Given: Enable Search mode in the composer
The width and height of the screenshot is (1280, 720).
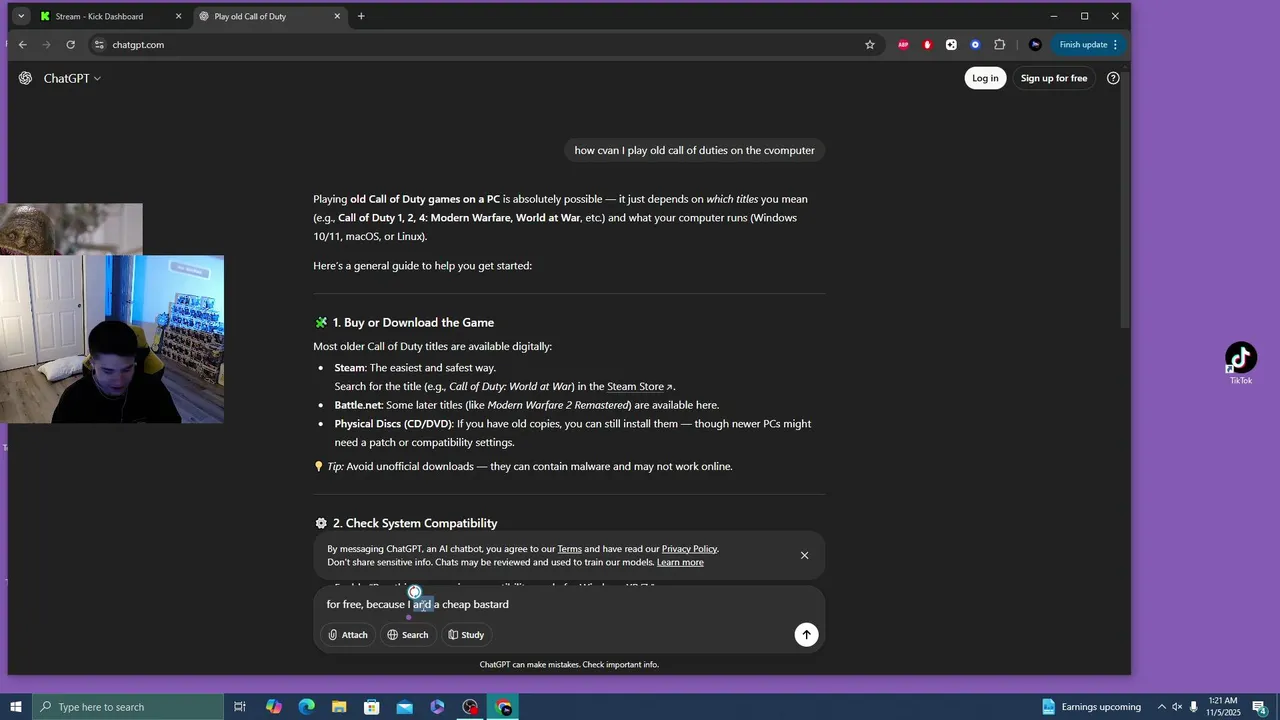Looking at the screenshot, I should click(408, 634).
